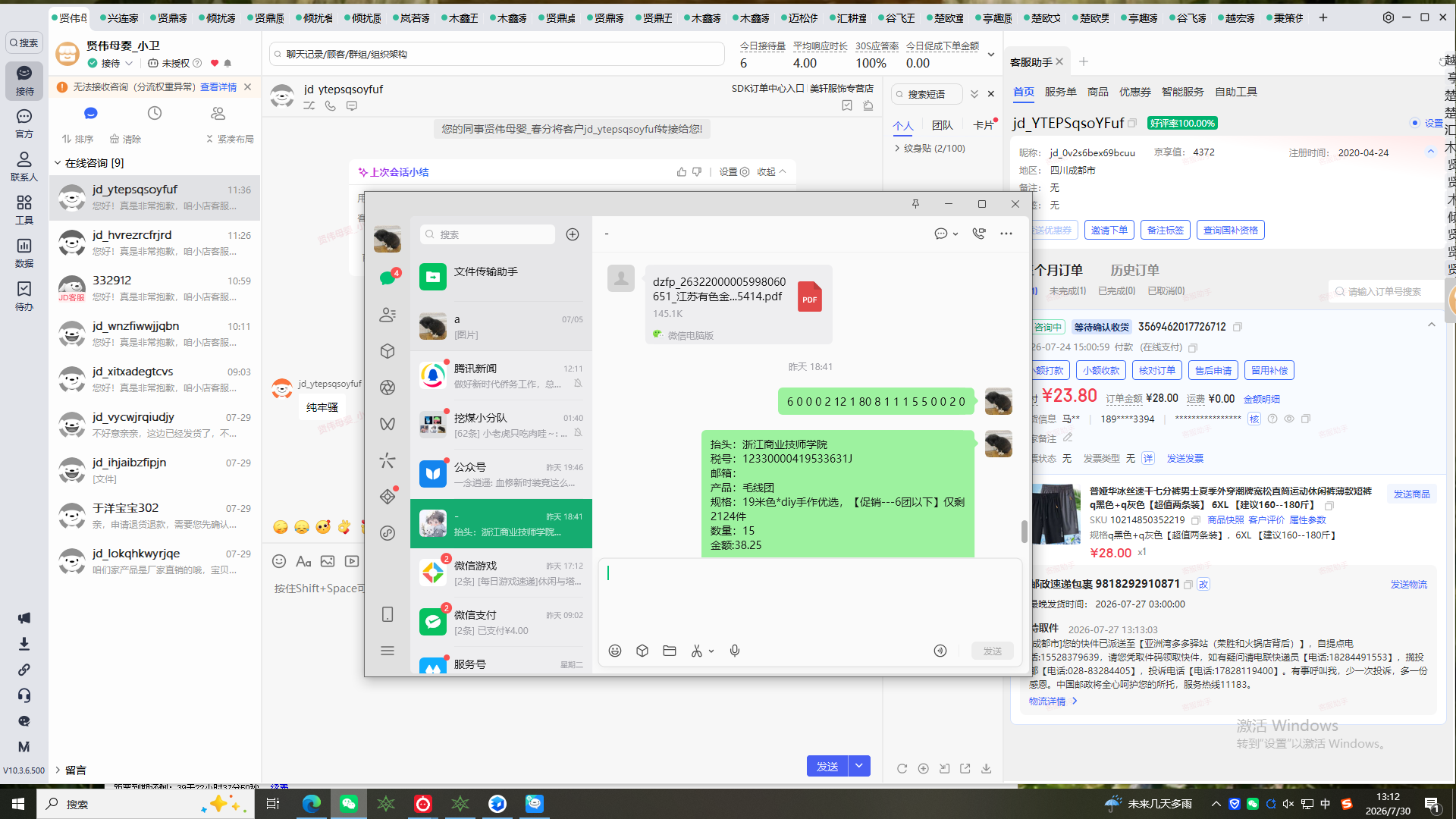Click the headset icon in left sidebar
Viewport: 1456px width, 819px height.
pyautogui.click(x=24, y=695)
